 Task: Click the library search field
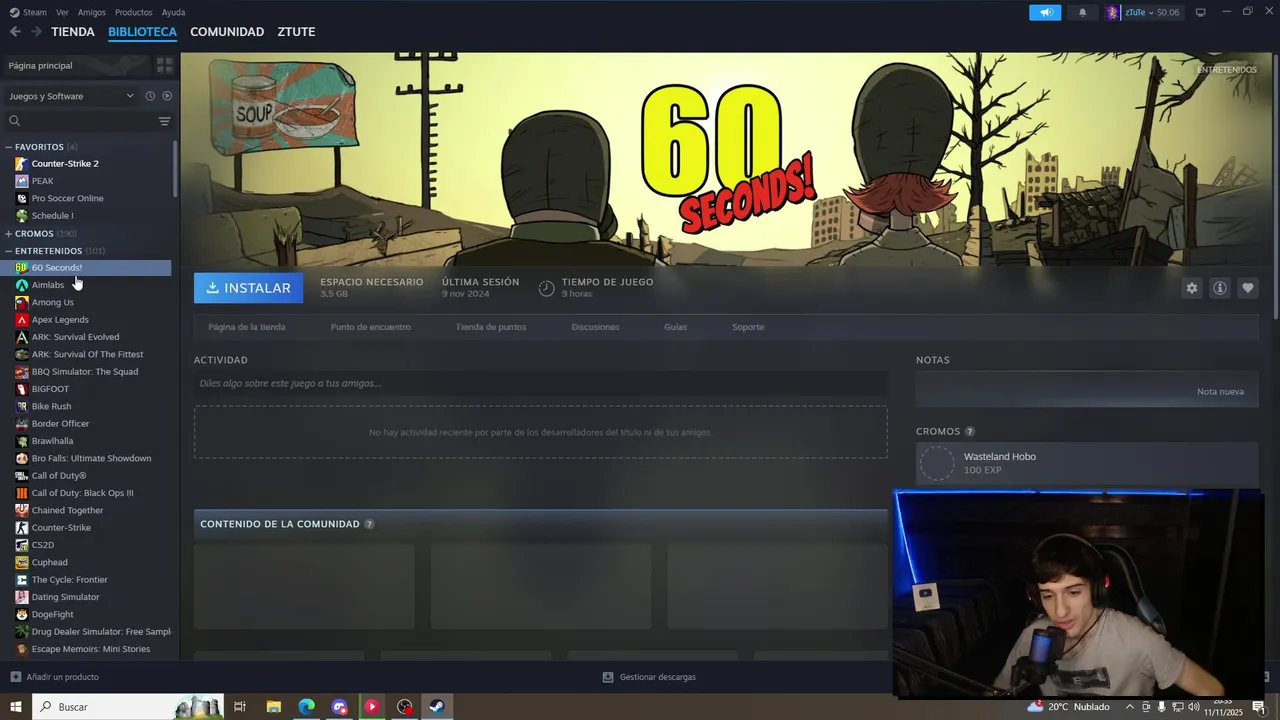(x=80, y=121)
